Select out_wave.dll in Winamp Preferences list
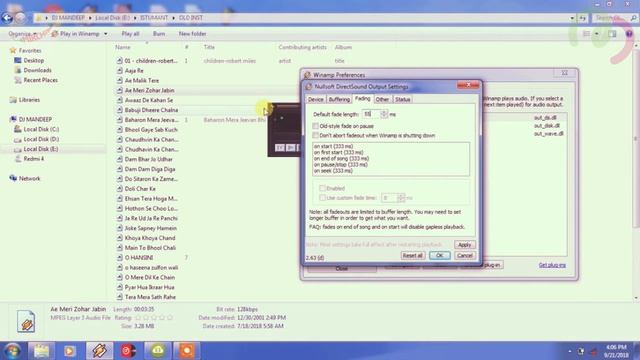This screenshot has width=640, height=360. pos(549,133)
